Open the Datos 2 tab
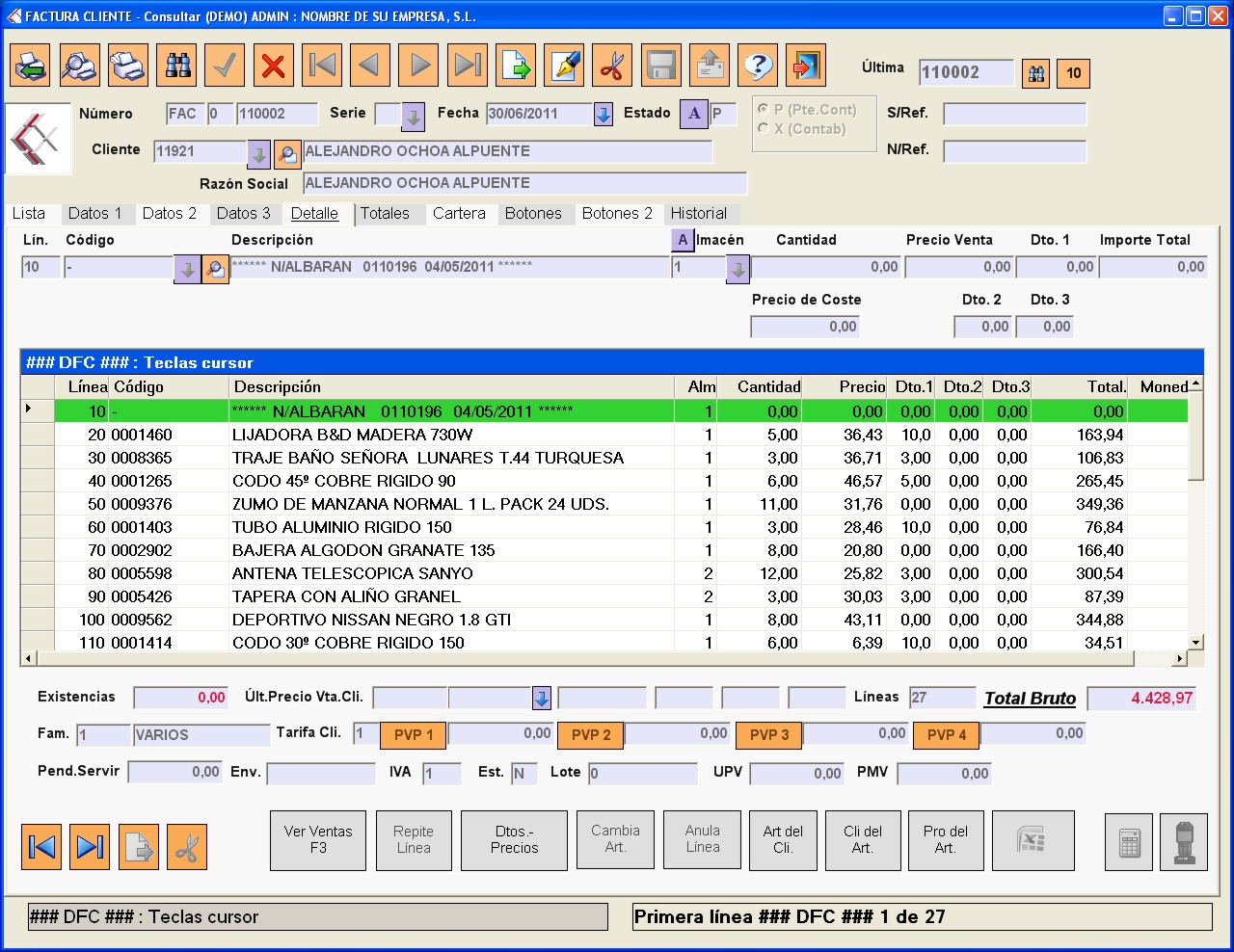 point(170,214)
